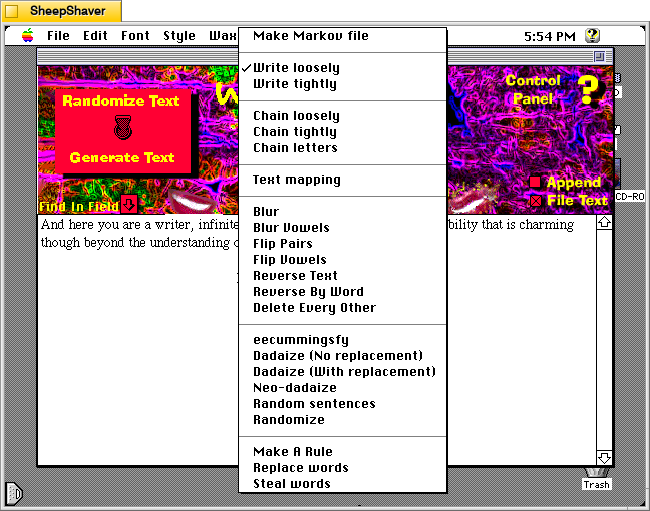Click the Control Panel label
650x511 pixels.
click(x=533, y=90)
